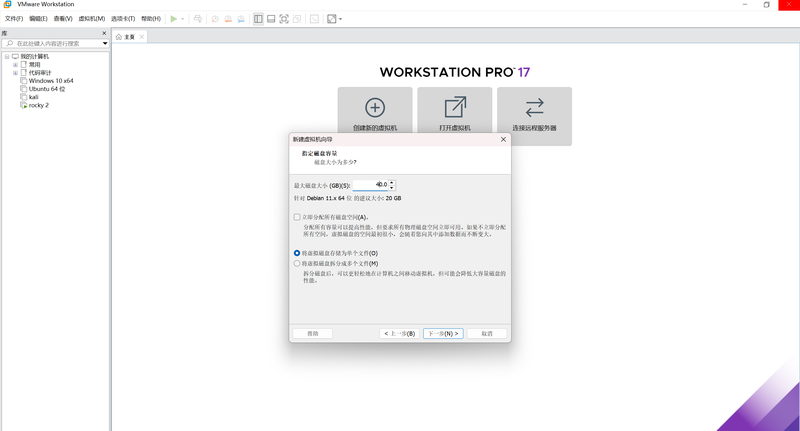The width and height of the screenshot is (800, 431).
Task: Expand the 常用 folder node
Action: pyautogui.click(x=15, y=65)
